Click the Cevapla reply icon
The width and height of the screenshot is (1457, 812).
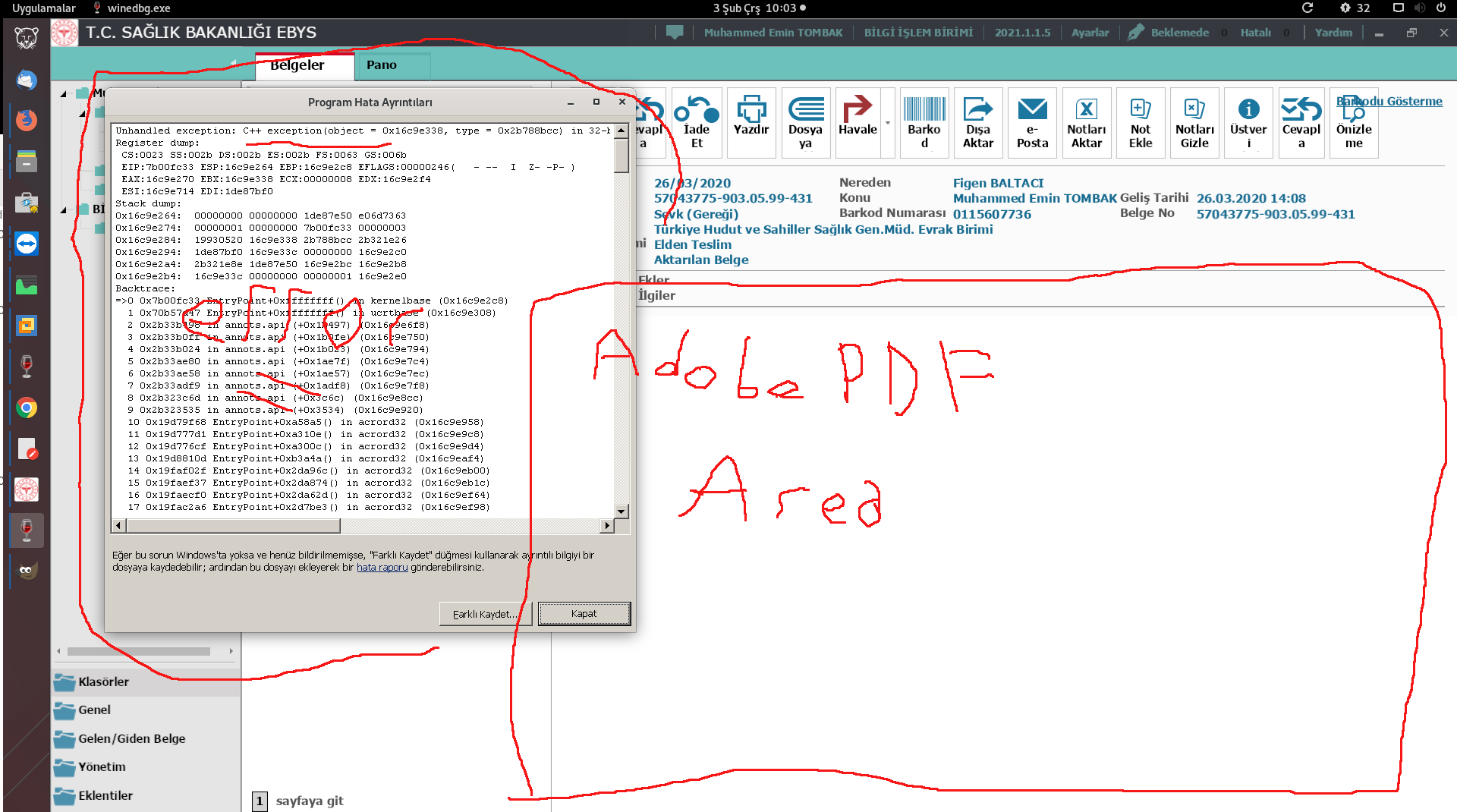click(x=1302, y=122)
